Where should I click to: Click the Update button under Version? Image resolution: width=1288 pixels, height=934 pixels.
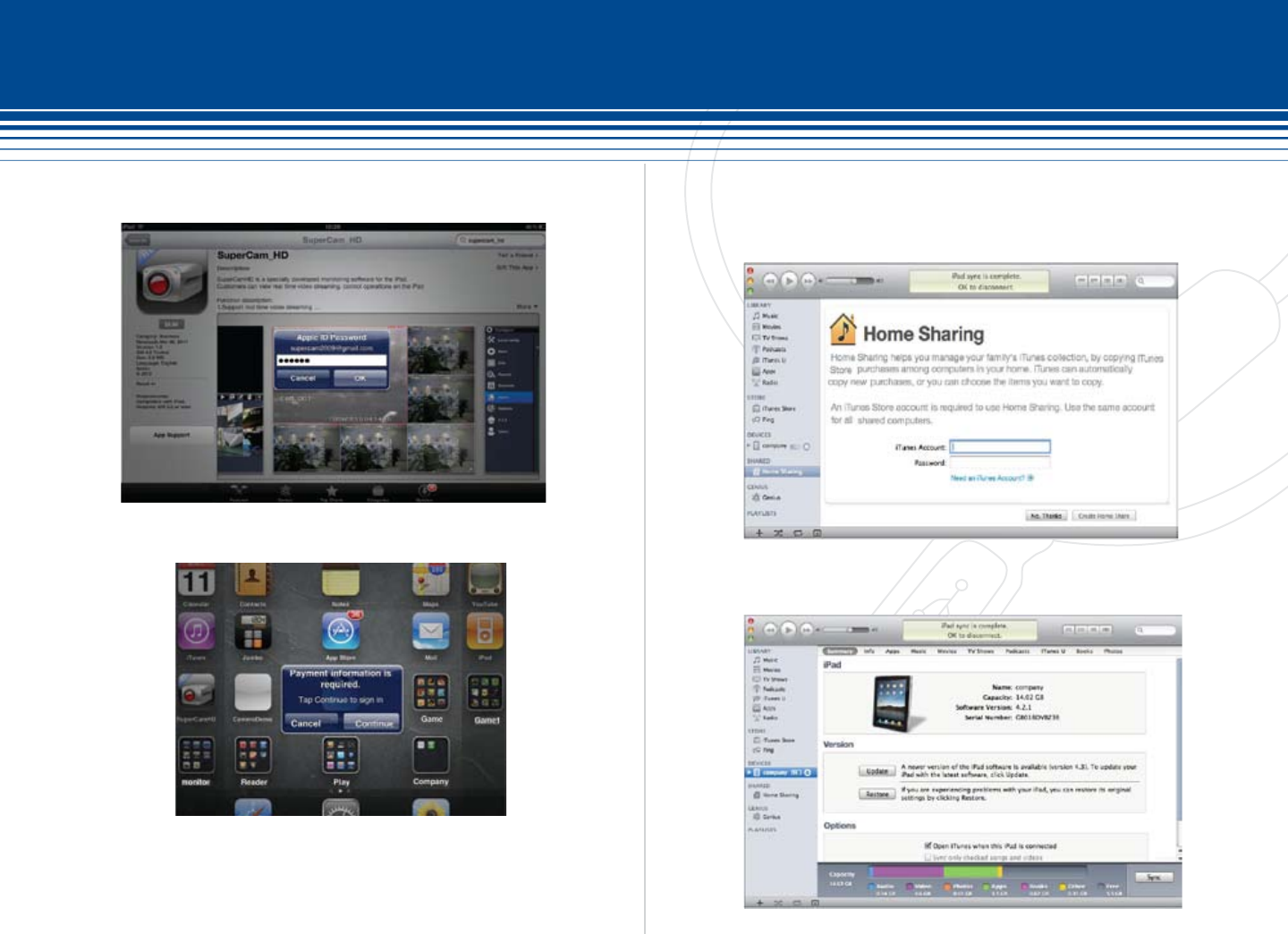(x=877, y=770)
